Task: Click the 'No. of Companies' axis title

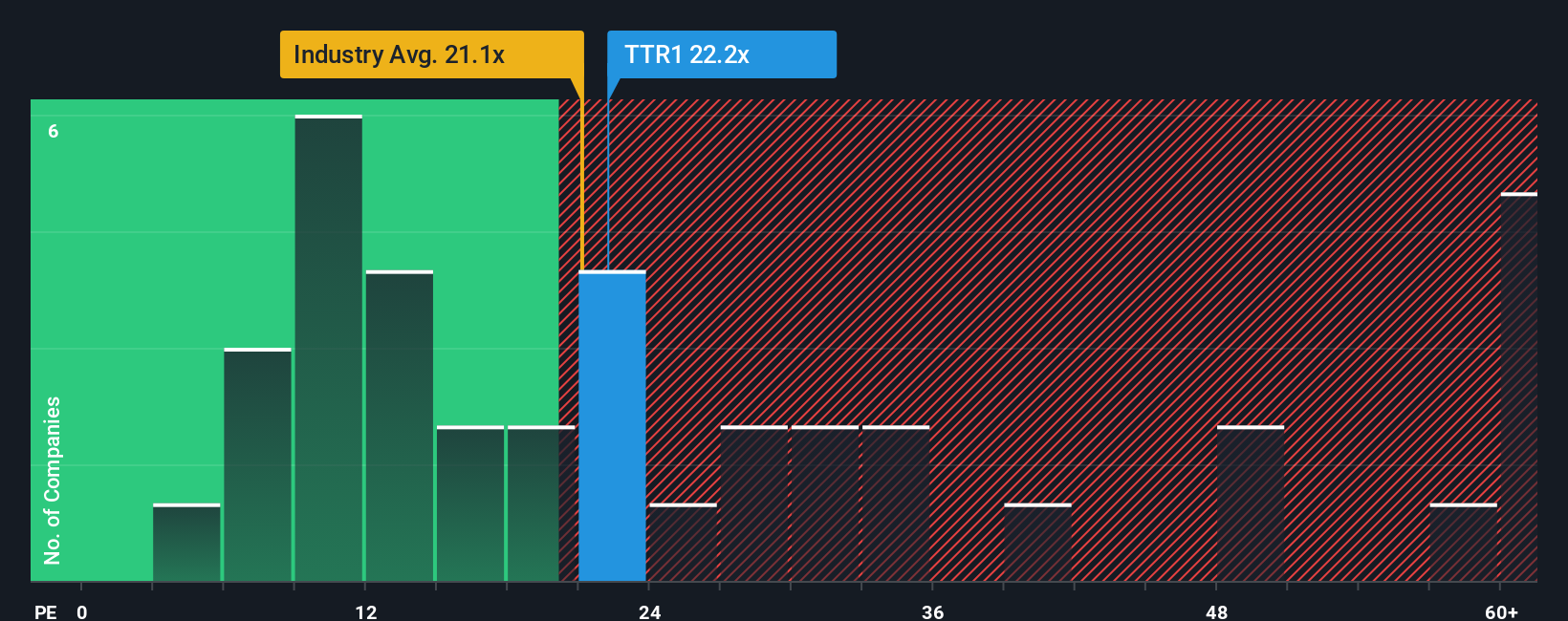Action: (x=52, y=480)
